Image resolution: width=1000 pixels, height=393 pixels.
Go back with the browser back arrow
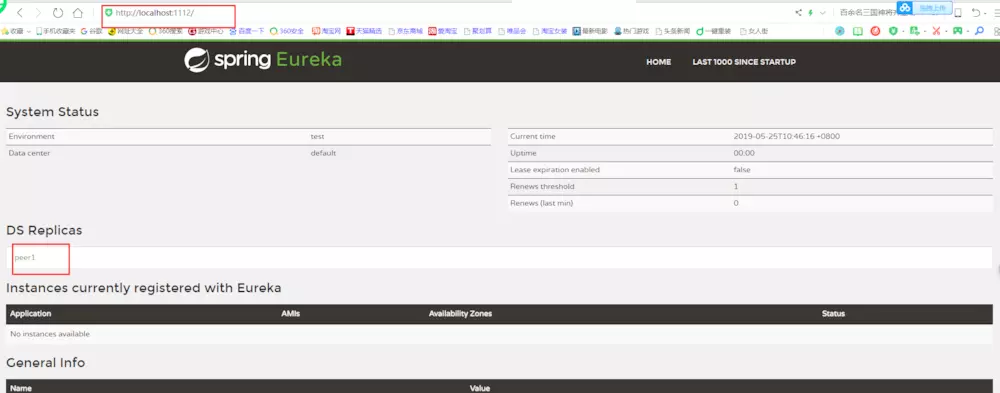[x=20, y=13]
